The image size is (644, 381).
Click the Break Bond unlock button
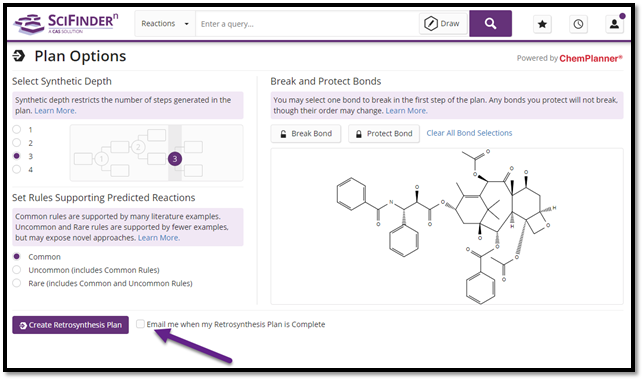[x=306, y=133]
